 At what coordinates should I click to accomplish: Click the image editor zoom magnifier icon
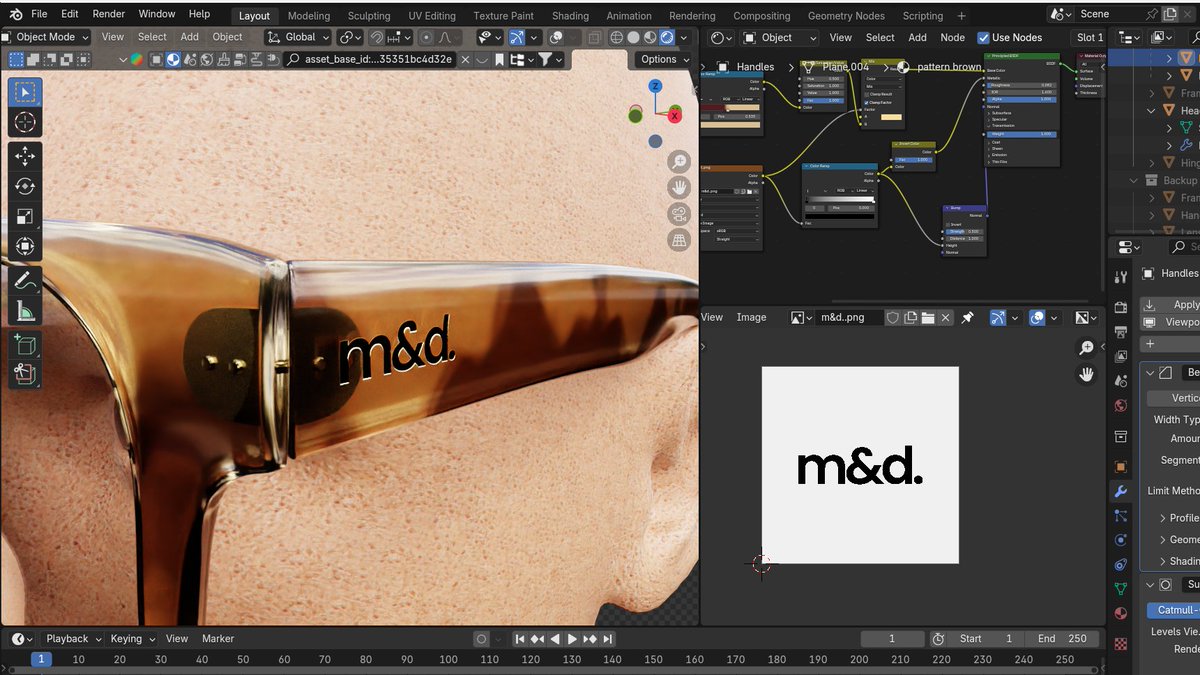1087,348
